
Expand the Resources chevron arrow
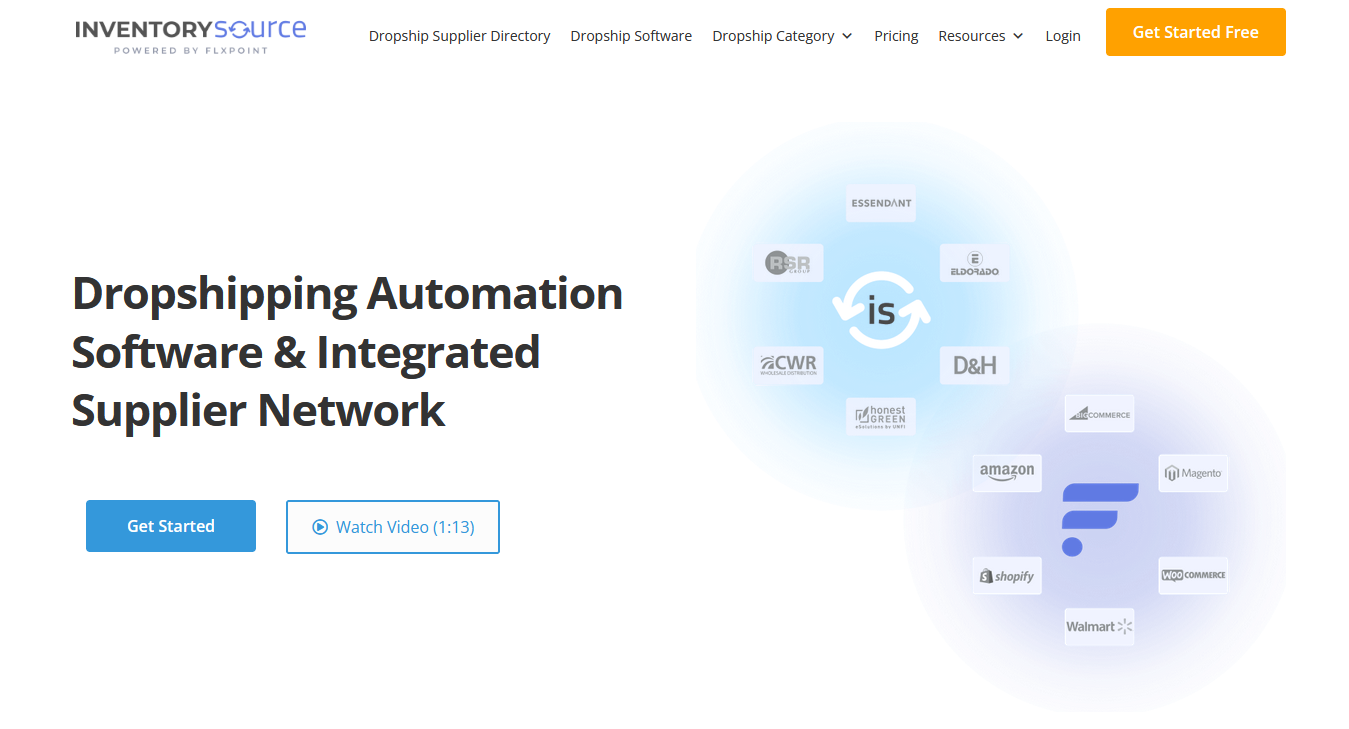point(1018,36)
